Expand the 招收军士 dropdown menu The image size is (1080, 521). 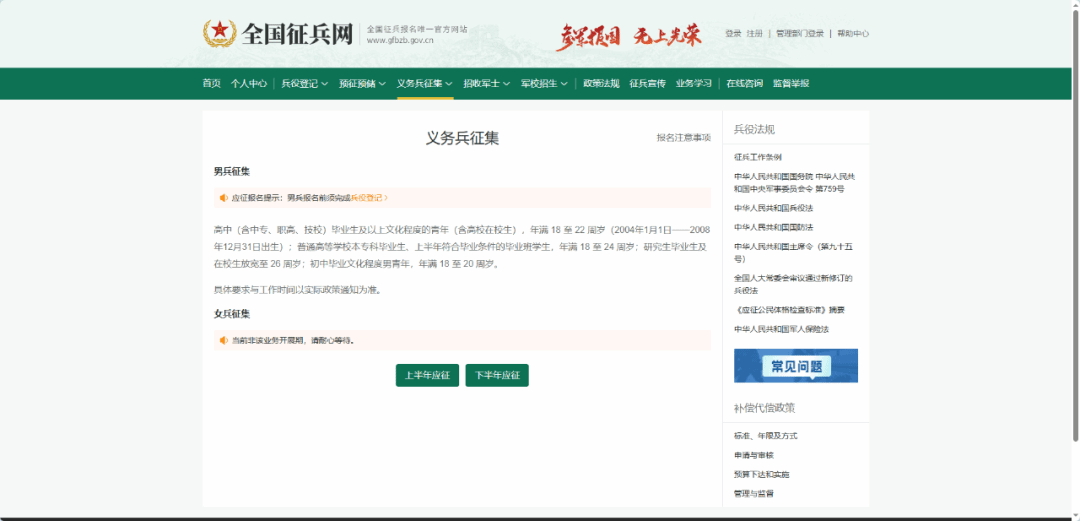(x=486, y=84)
